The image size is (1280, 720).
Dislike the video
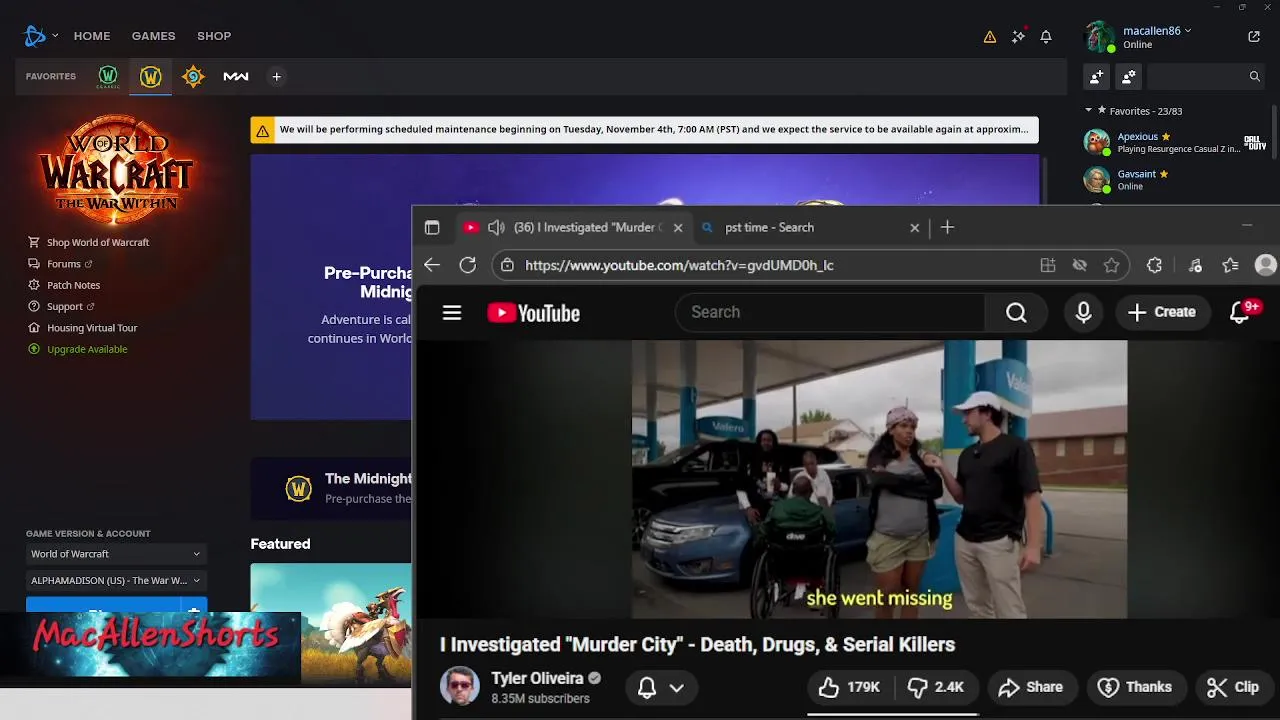point(936,687)
